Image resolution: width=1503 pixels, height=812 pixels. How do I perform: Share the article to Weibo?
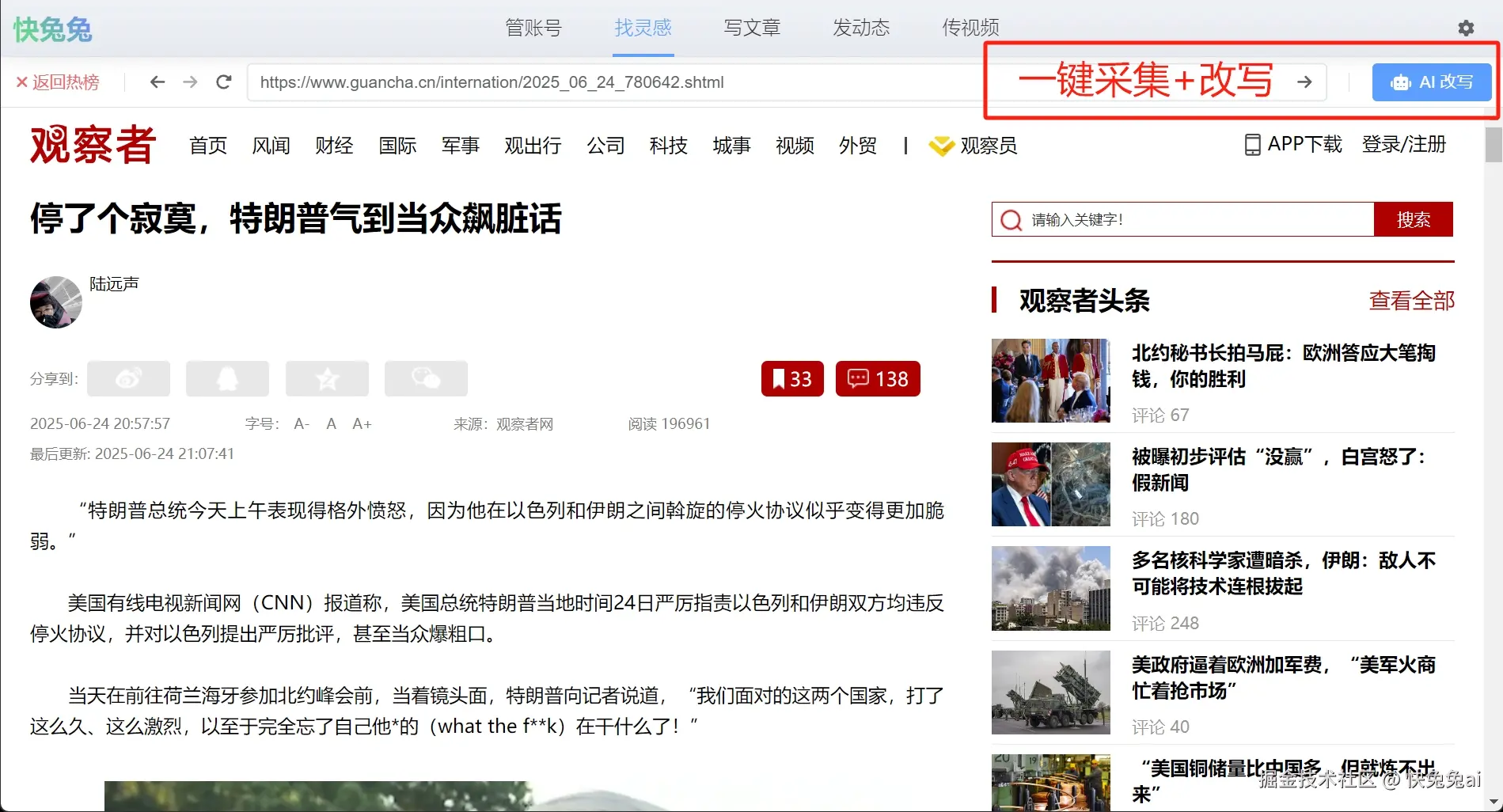tap(128, 378)
